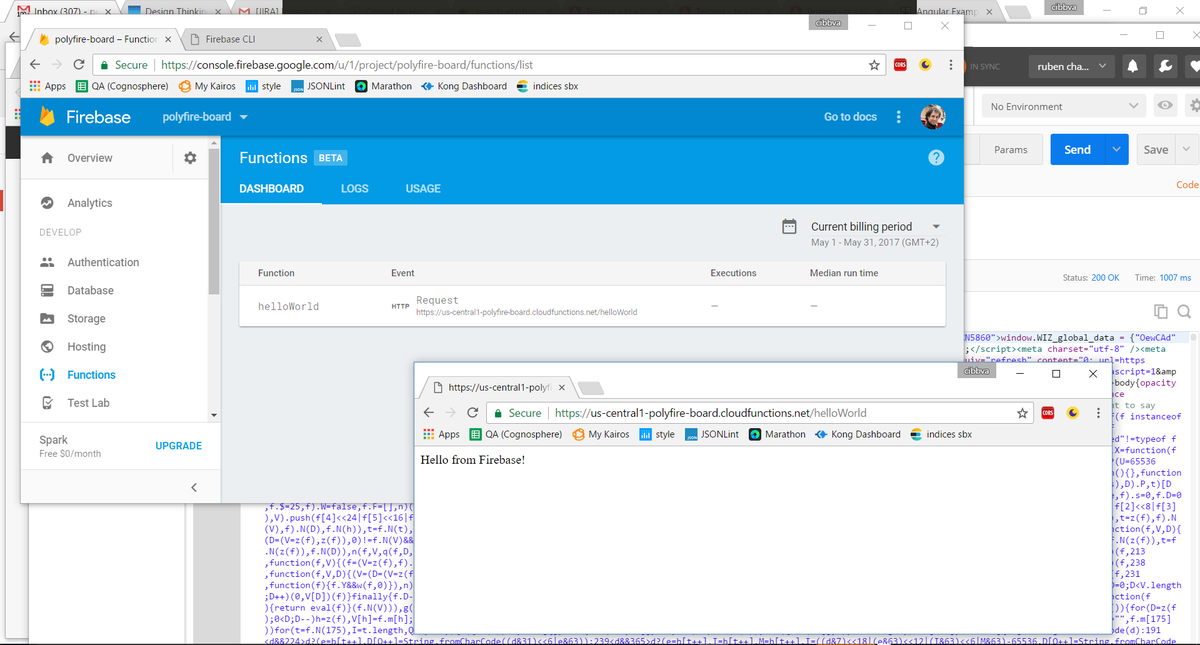Open Authentication in the Firebase sidebar
The height and width of the screenshot is (645, 1200).
pos(103,262)
